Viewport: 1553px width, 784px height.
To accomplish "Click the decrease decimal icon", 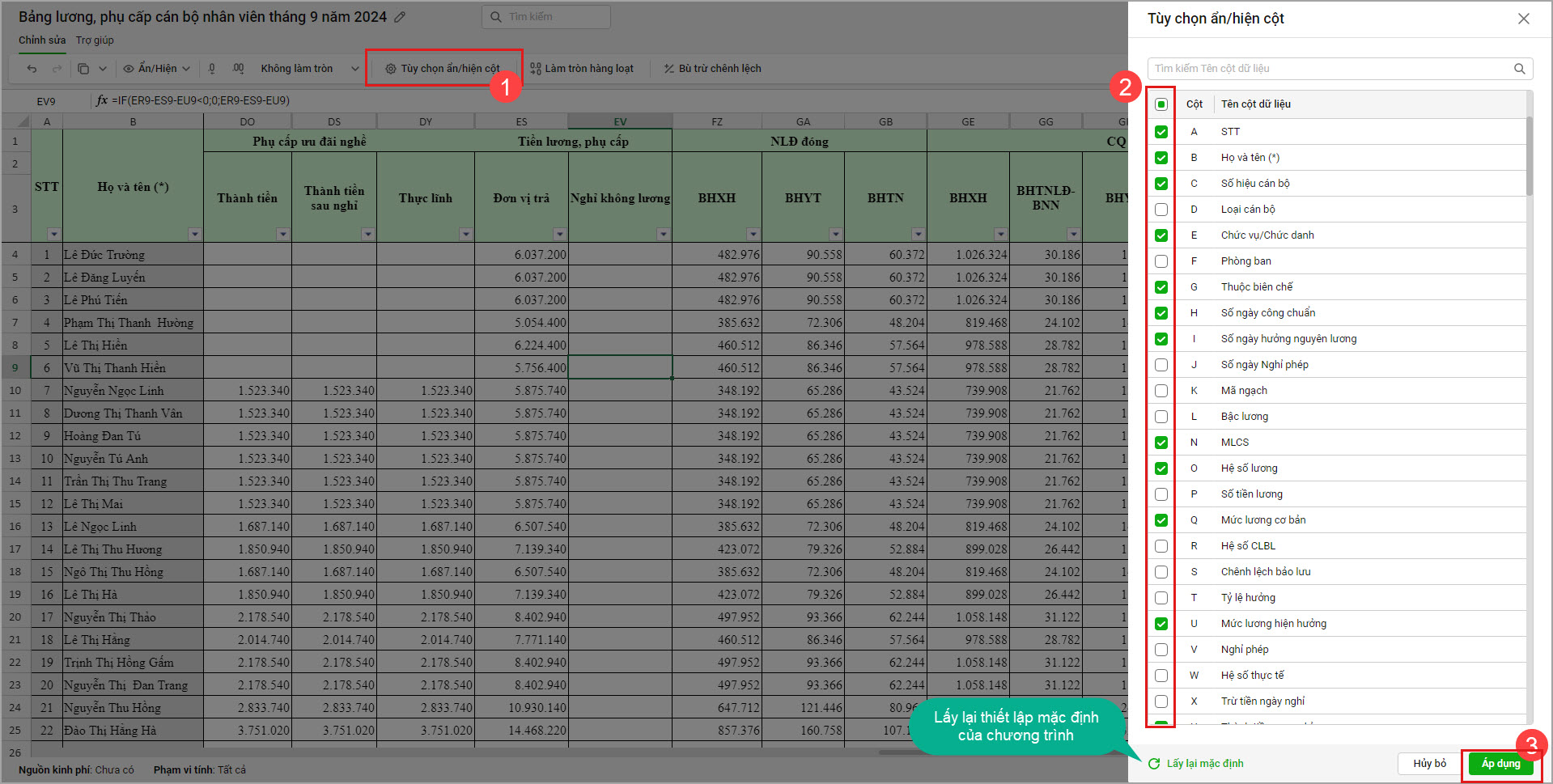I will [212, 69].
